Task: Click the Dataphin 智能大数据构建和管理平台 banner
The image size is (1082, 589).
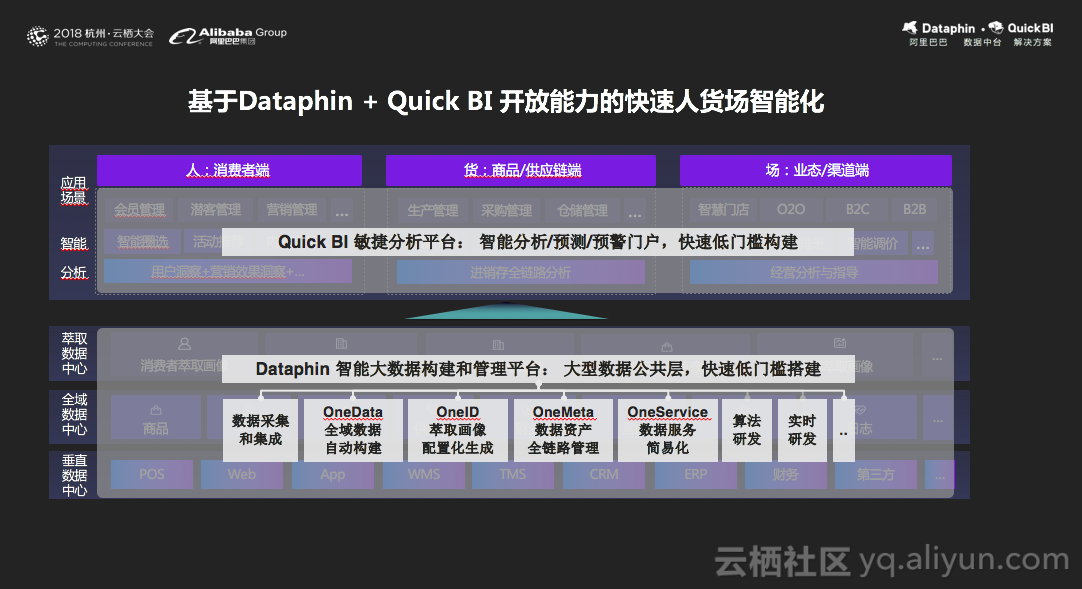Action: 538,369
